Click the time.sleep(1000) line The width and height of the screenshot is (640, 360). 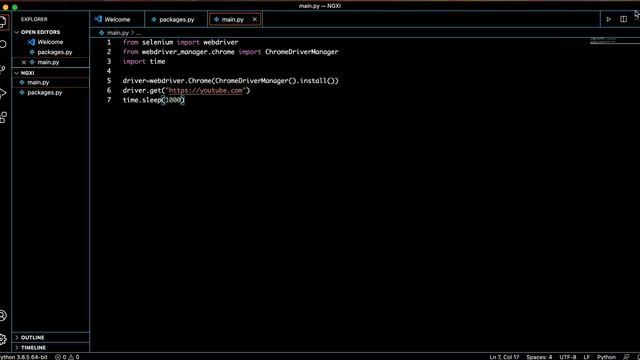click(x=154, y=100)
